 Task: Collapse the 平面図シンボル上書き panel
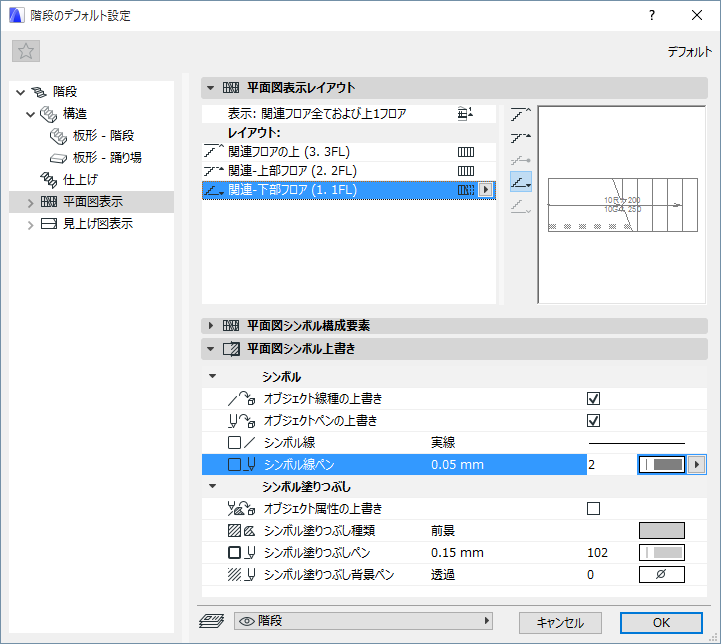pos(211,349)
